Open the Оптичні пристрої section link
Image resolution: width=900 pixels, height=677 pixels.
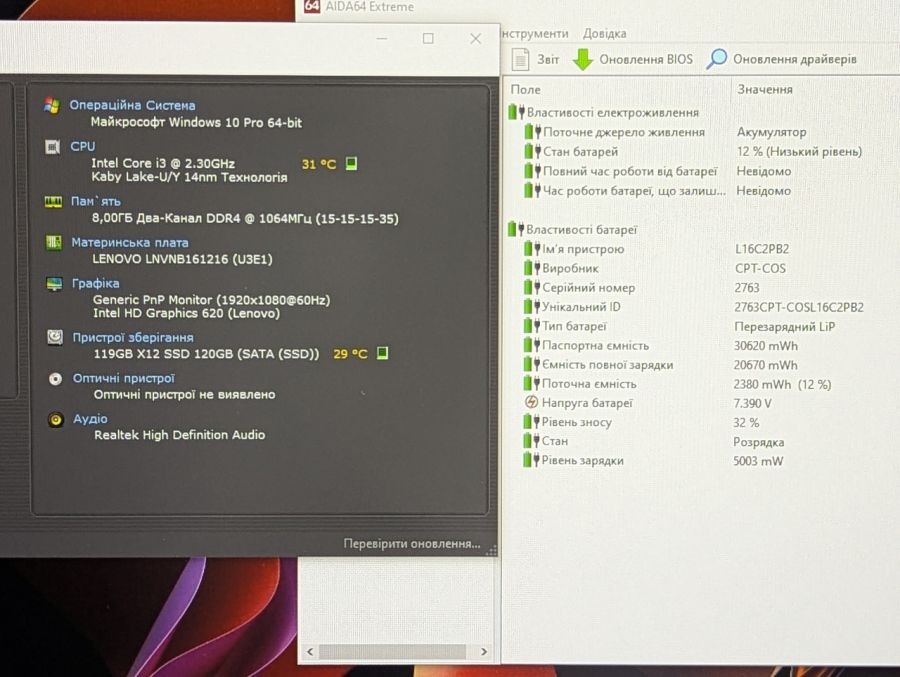point(123,378)
